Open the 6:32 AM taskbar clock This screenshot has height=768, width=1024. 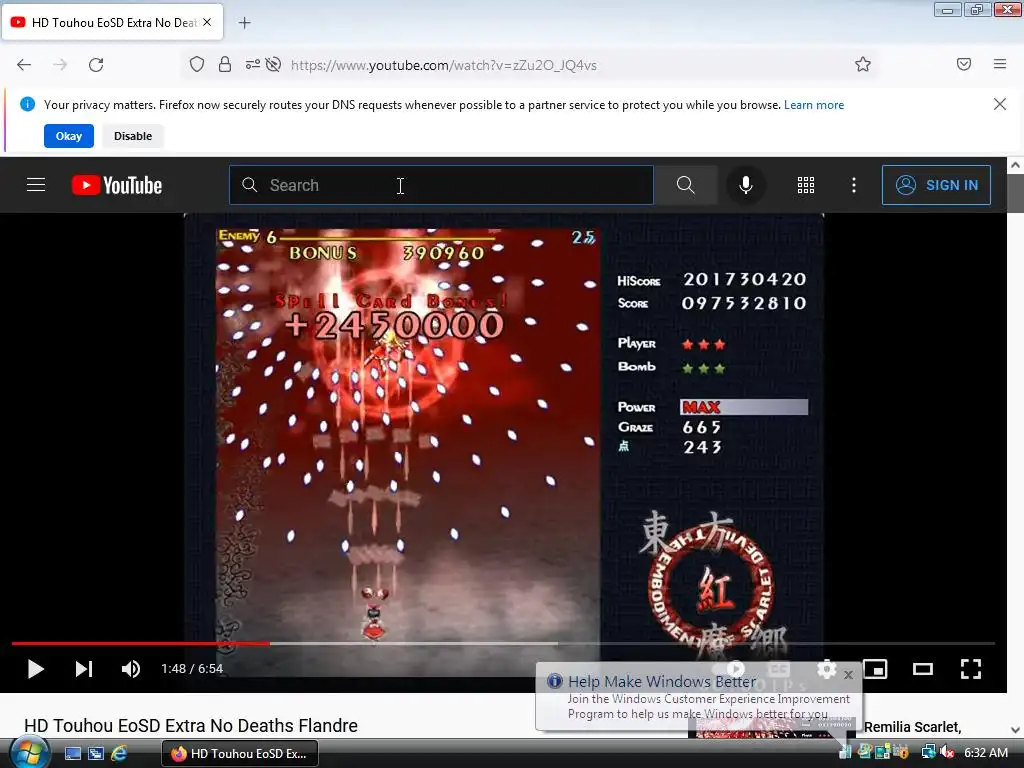[985, 753]
